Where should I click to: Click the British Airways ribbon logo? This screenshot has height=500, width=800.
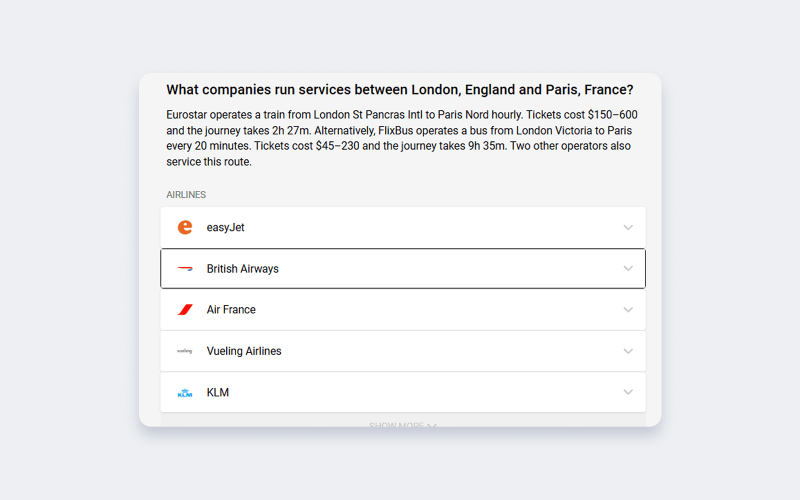(185, 269)
